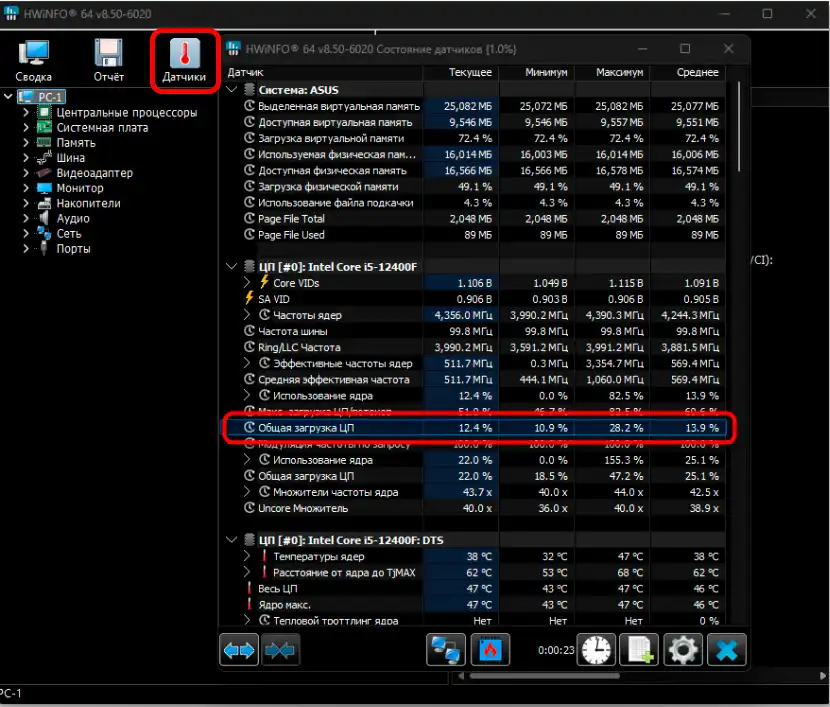Viewport: 830px width, 707px height.
Task: Click the flame fan control icon
Action: tap(490, 650)
